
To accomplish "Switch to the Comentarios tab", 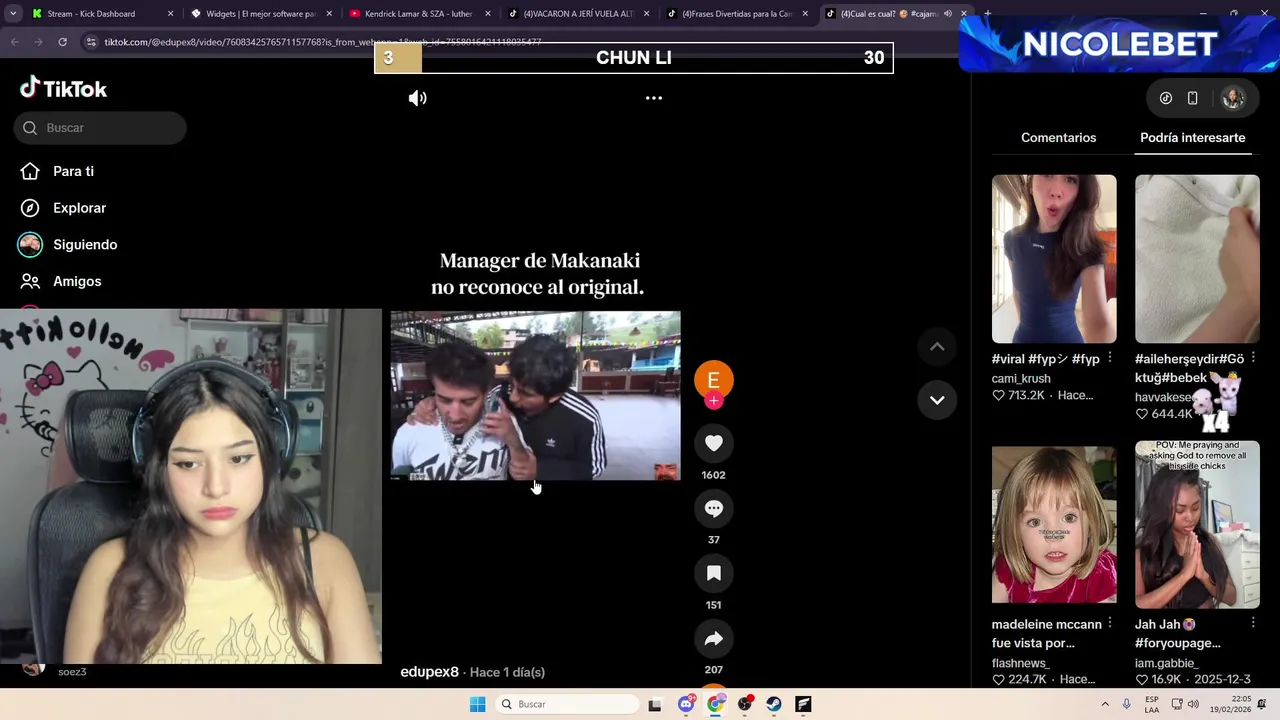I will [x=1058, y=138].
